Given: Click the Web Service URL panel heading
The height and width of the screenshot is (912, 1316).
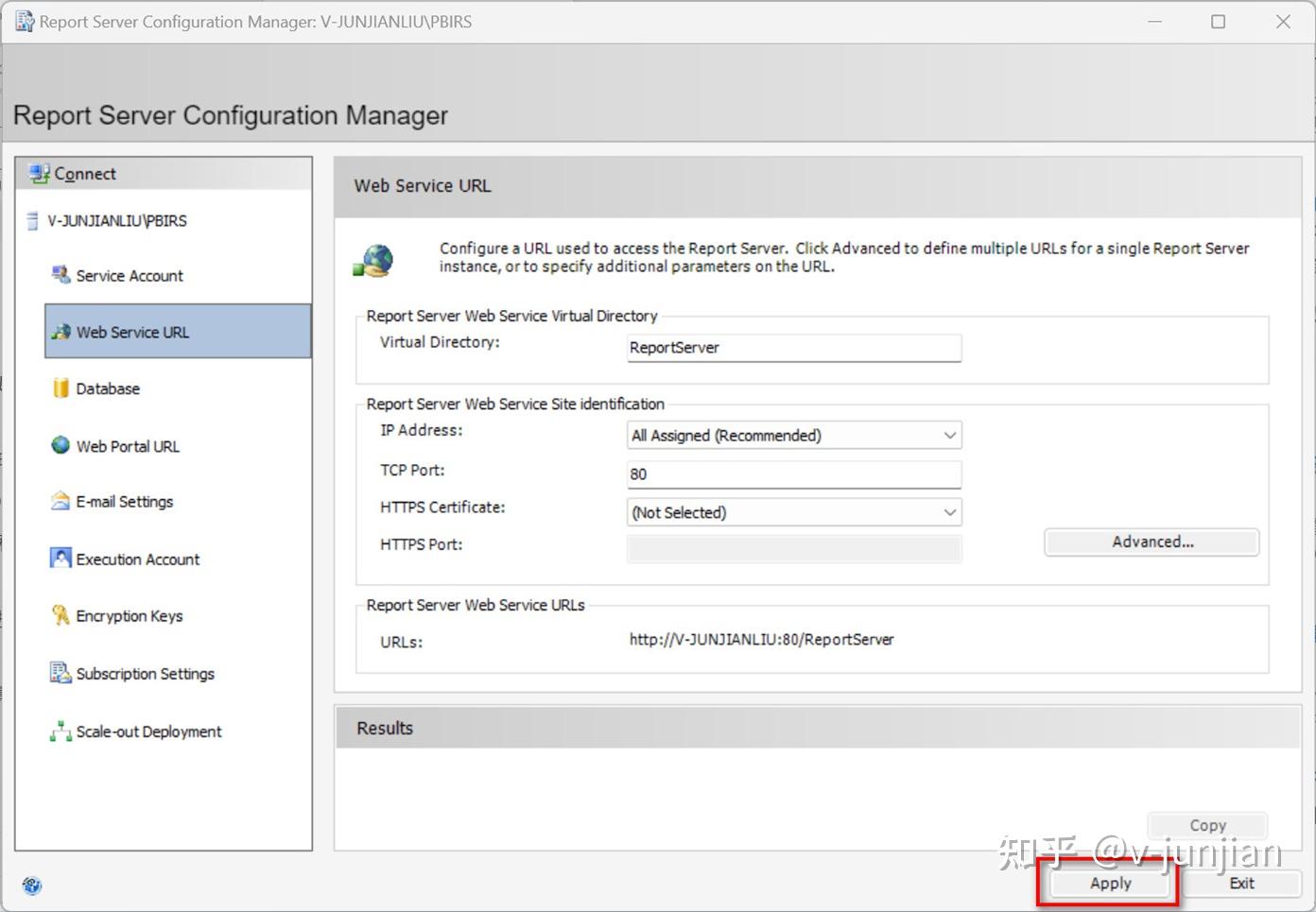Looking at the screenshot, I should click(x=423, y=185).
